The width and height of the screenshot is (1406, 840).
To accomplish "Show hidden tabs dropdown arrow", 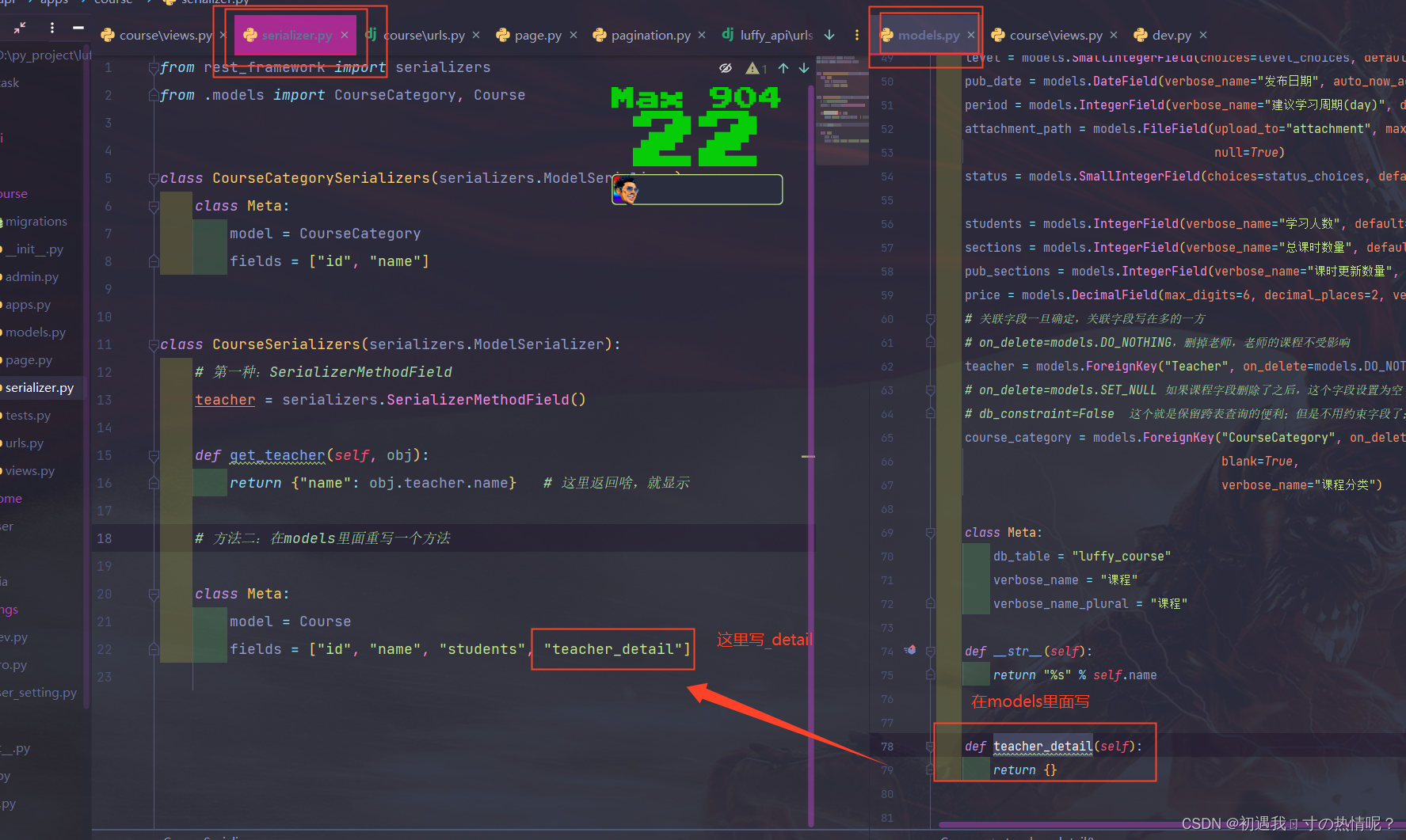I will (x=829, y=35).
